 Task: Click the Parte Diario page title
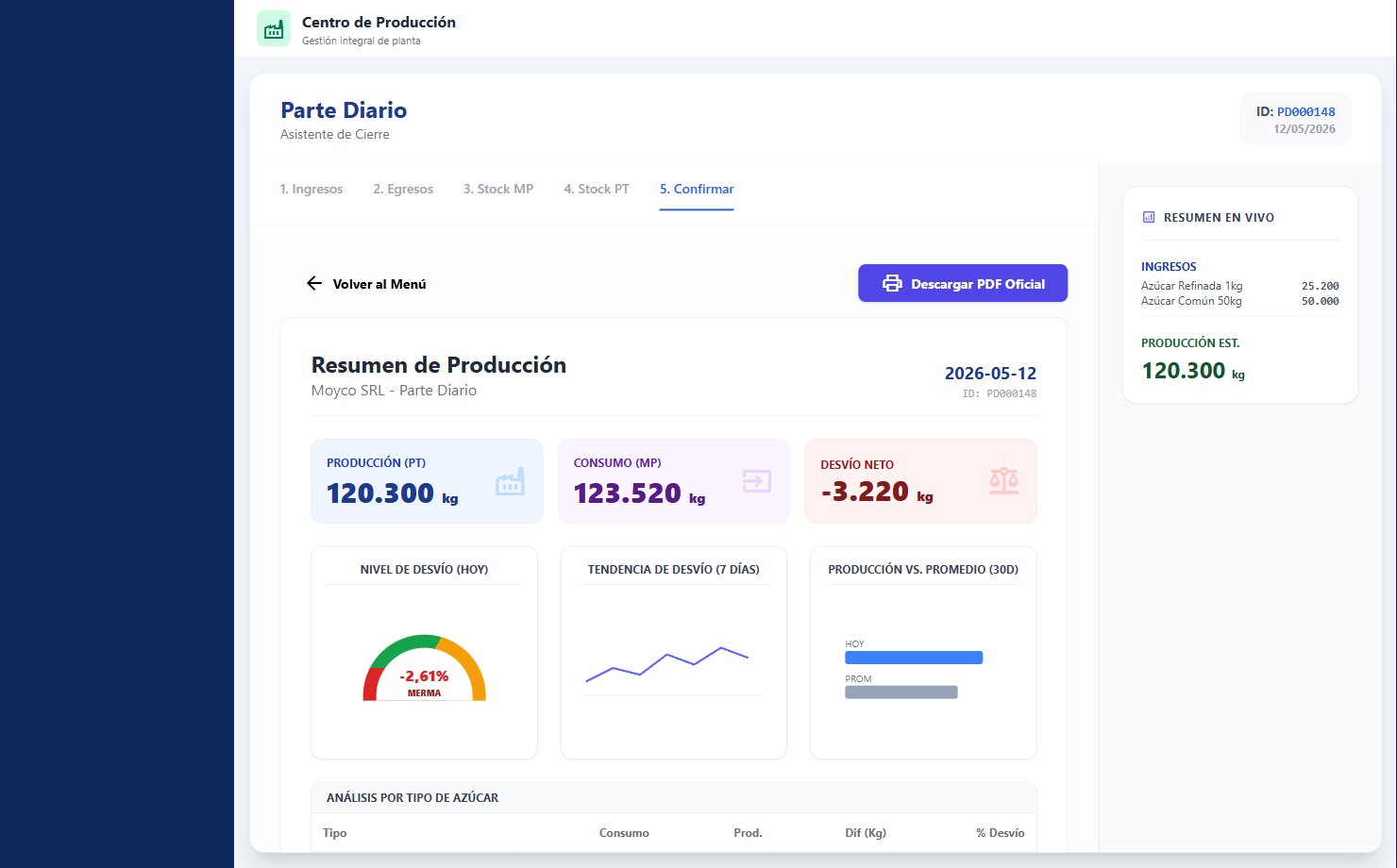tap(344, 110)
